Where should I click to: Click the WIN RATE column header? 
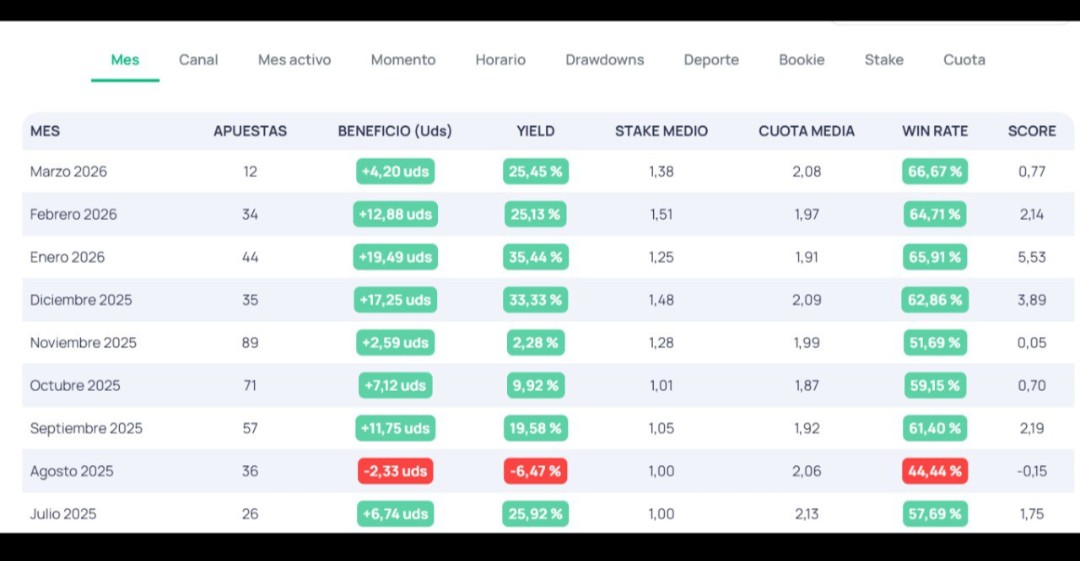(935, 131)
